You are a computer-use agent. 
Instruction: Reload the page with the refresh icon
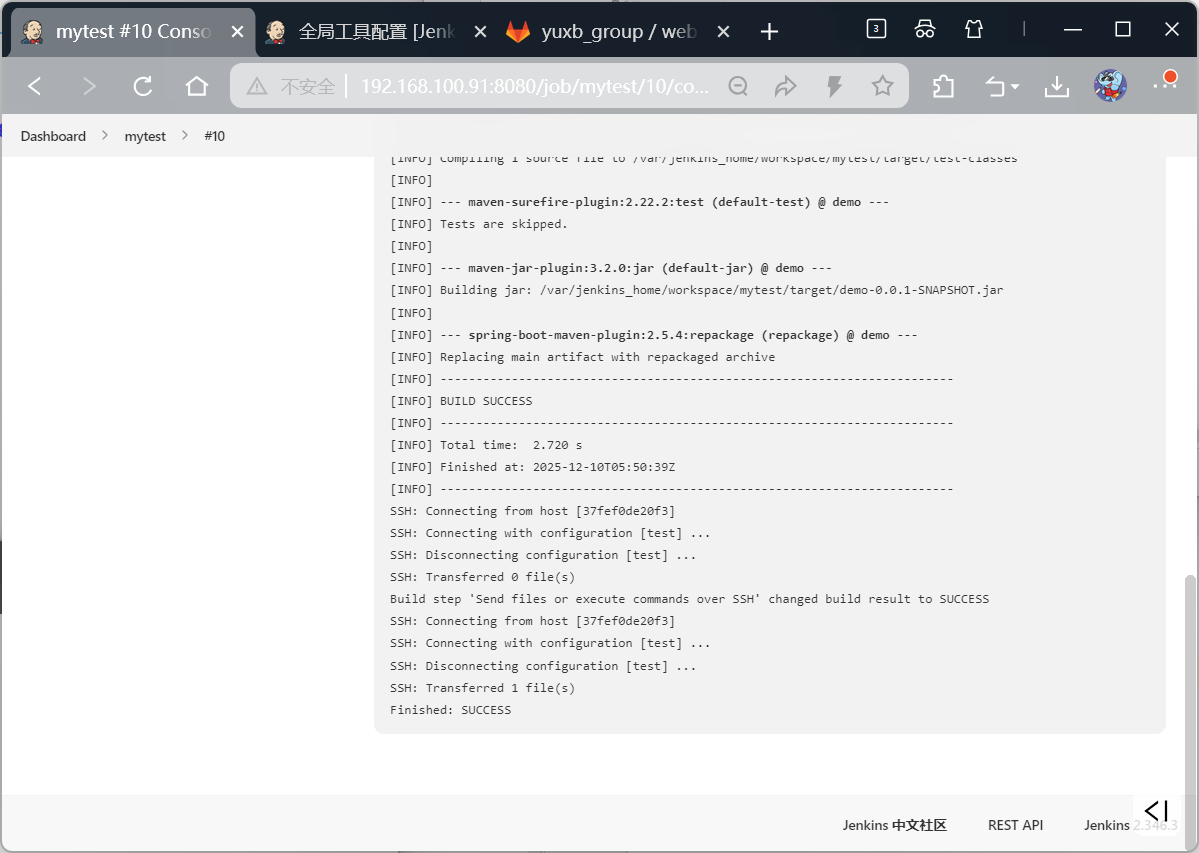pyautogui.click(x=142, y=86)
